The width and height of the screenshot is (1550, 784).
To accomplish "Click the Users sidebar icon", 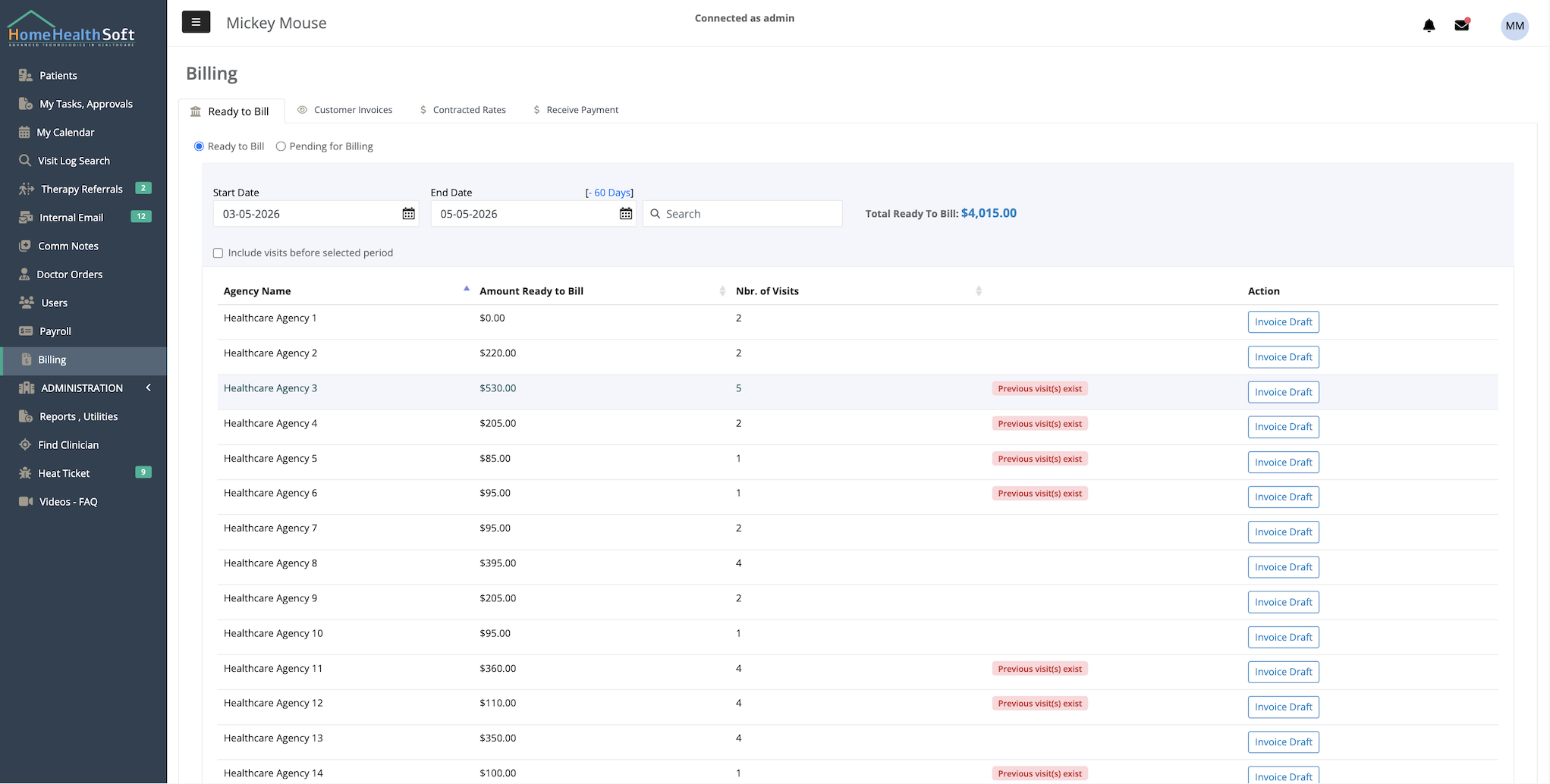I will coord(27,303).
